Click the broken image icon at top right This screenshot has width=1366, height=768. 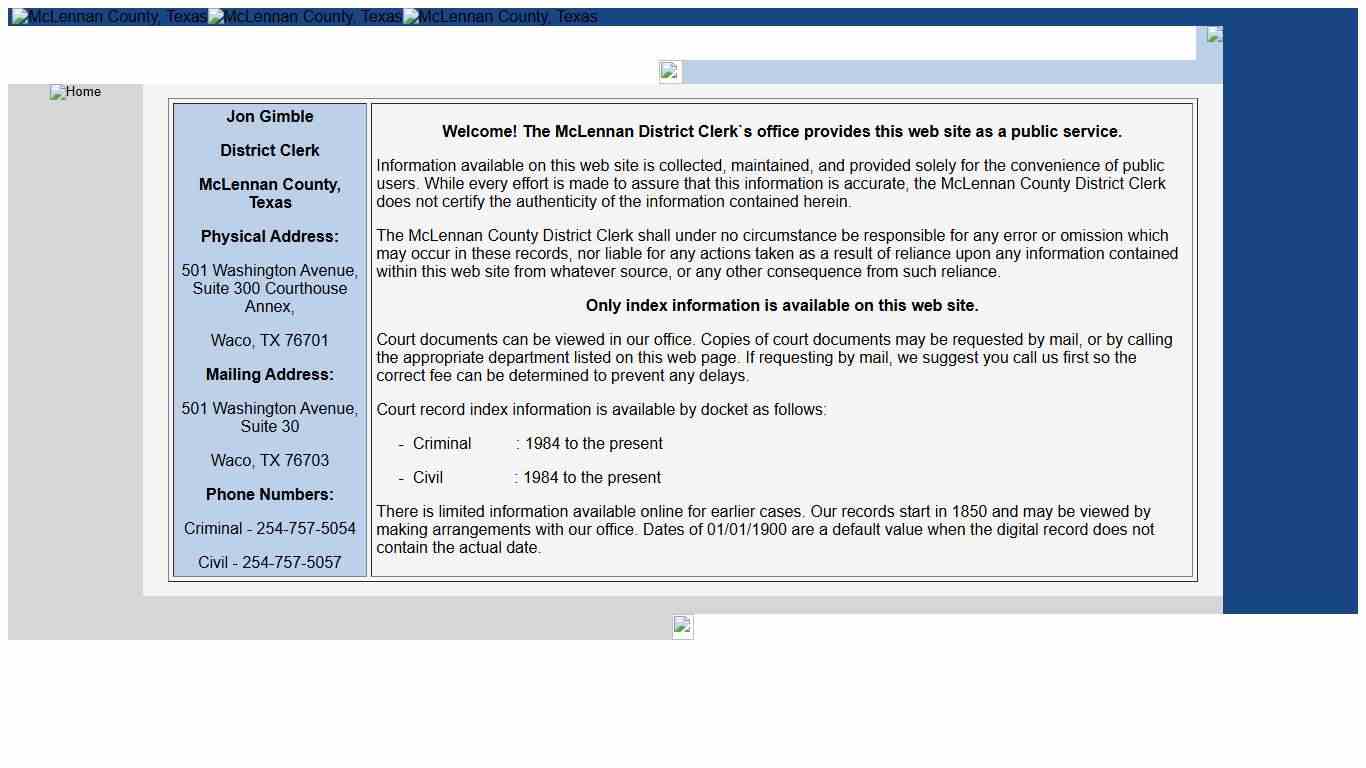(1214, 35)
